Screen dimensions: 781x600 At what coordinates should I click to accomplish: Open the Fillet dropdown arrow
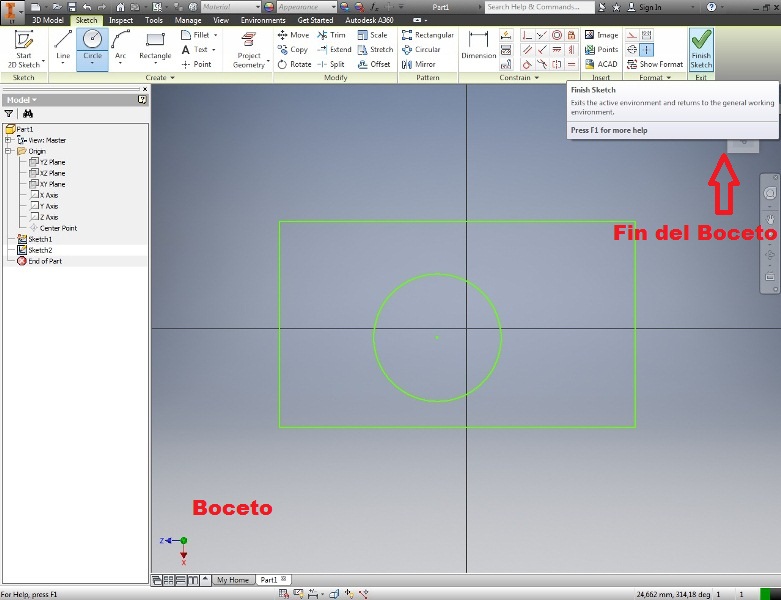[x=216, y=35]
